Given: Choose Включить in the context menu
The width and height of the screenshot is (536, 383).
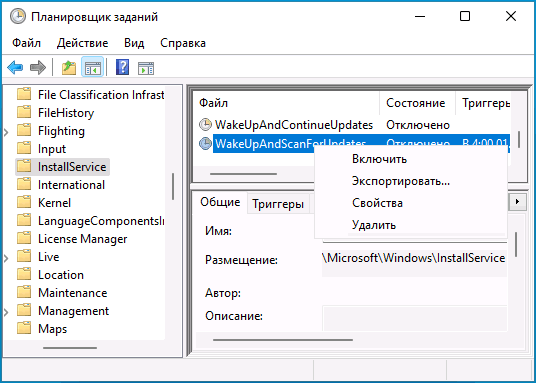Looking at the screenshot, I should (411, 159).
